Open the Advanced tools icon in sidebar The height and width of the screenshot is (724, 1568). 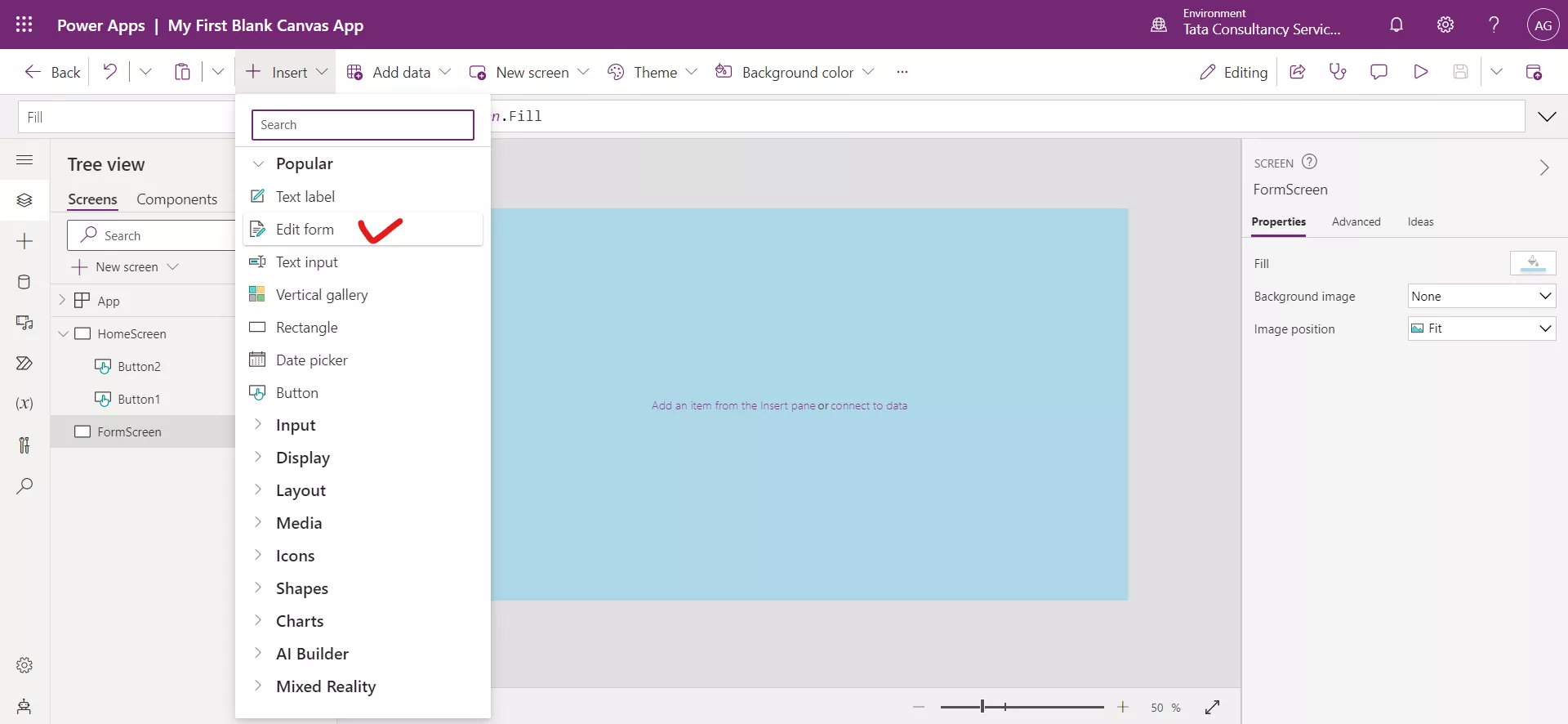coord(24,445)
